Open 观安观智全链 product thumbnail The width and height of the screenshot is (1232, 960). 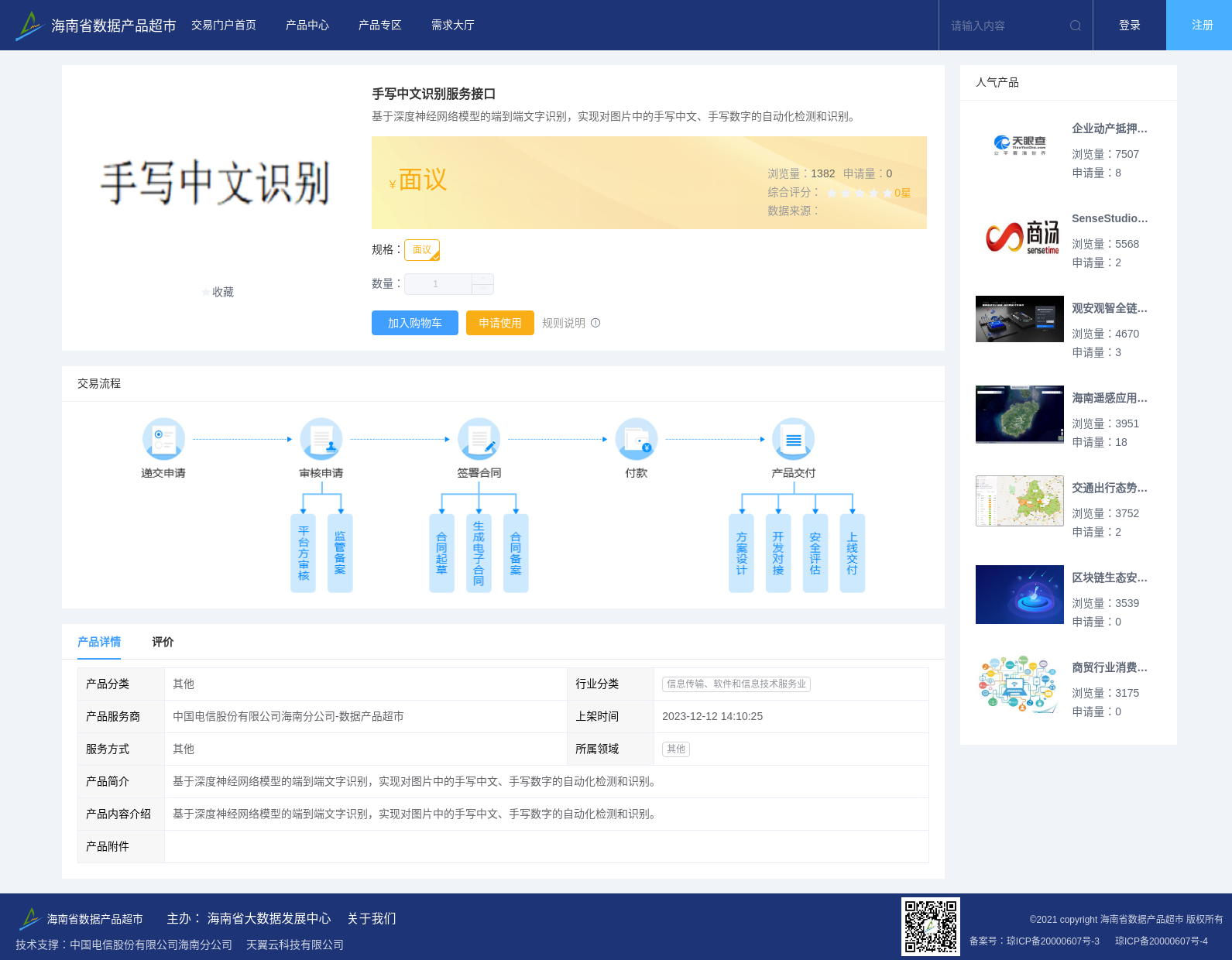tap(1020, 319)
